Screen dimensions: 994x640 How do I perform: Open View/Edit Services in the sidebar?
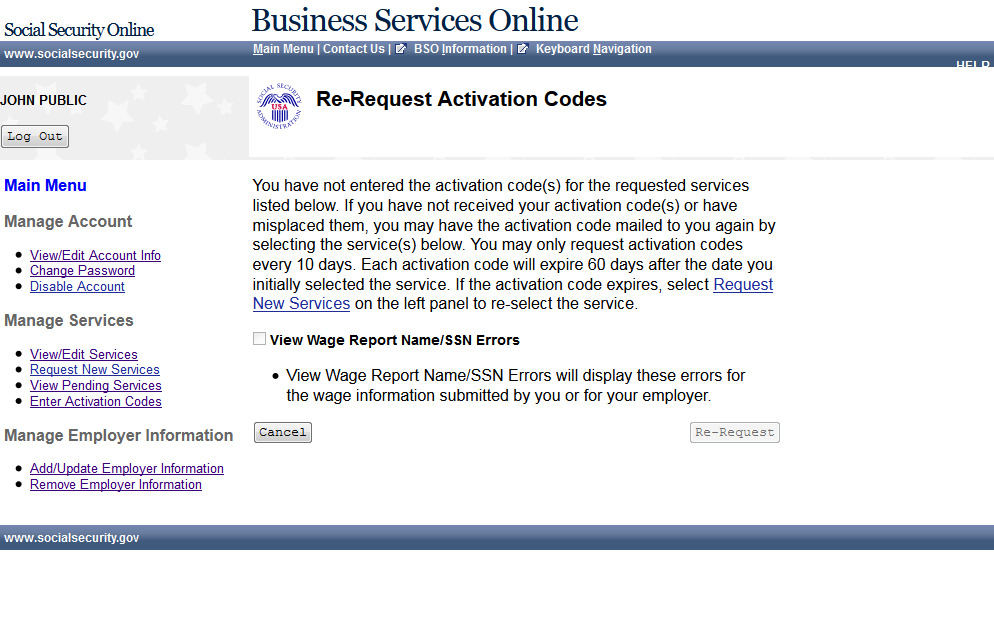pos(84,354)
